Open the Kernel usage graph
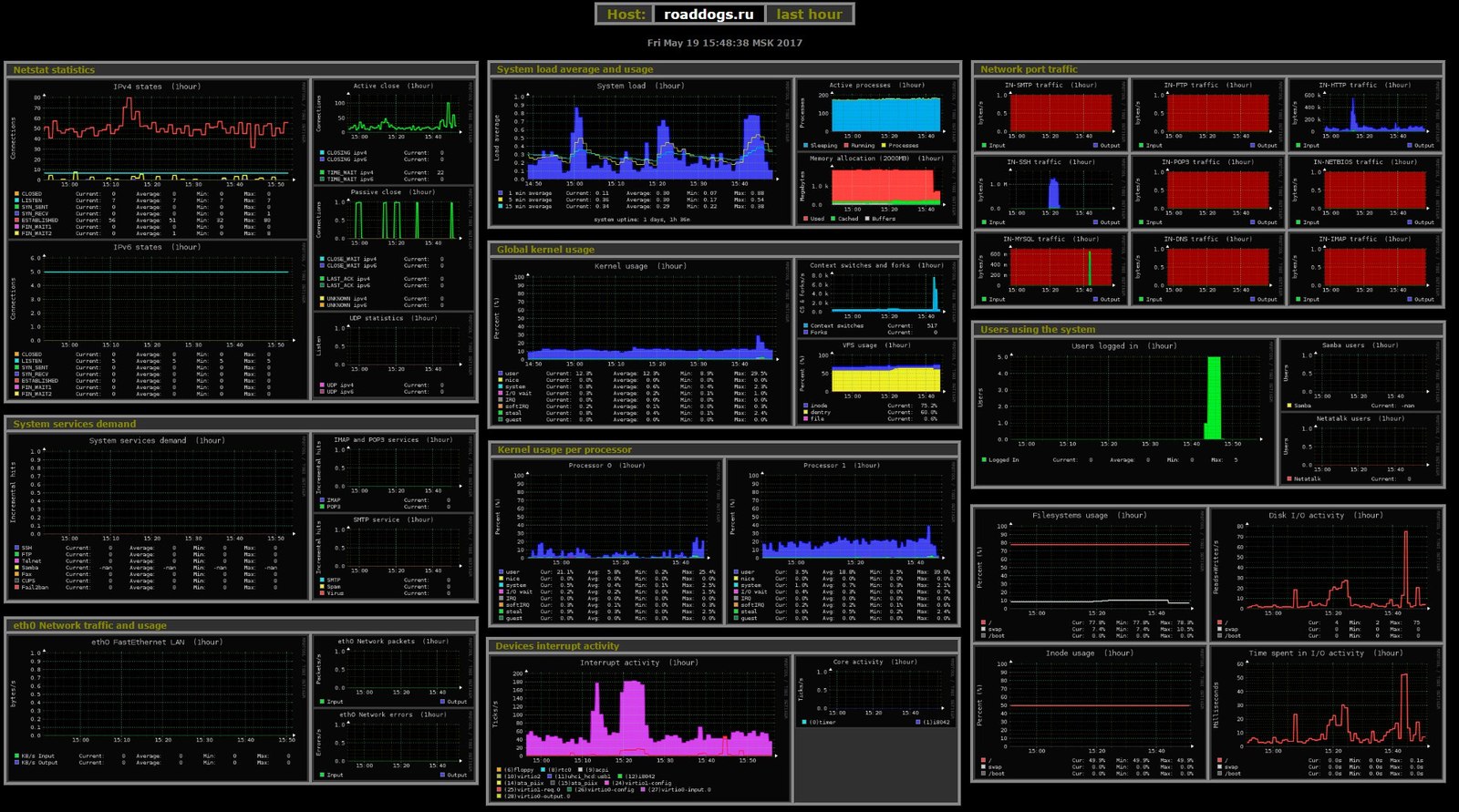 pyautogui.click(x=642, y=342)
